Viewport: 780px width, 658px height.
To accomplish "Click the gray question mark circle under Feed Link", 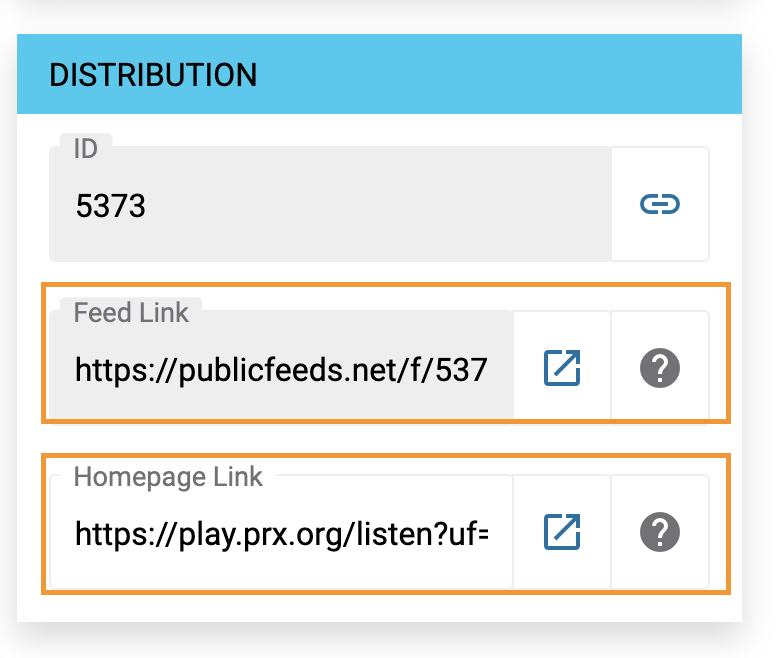I will coord(660,368).
